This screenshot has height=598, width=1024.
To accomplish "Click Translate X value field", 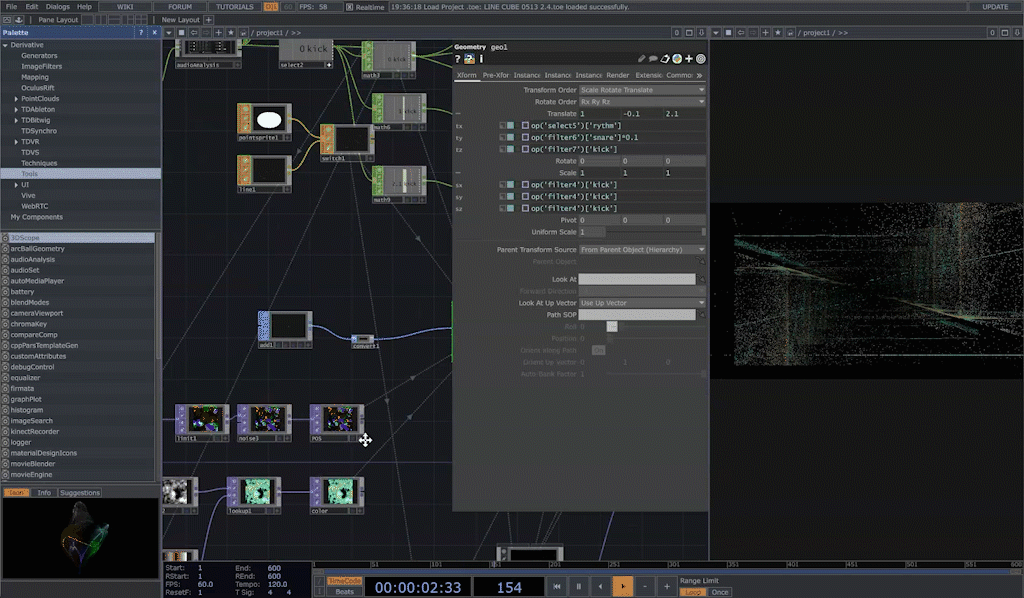I will (599, 114).
